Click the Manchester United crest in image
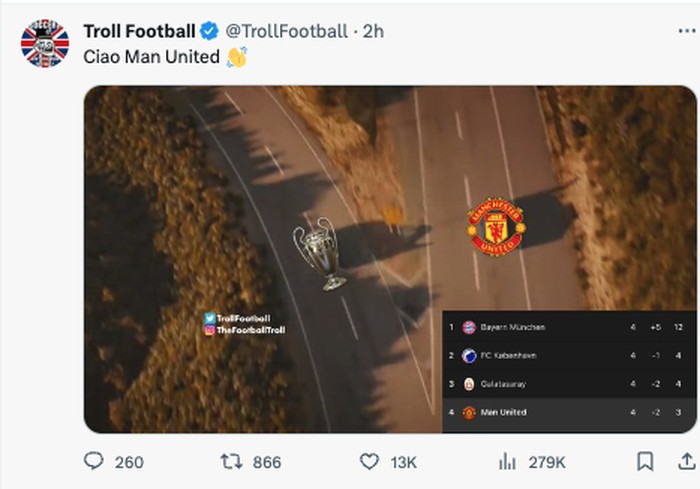The height and width of the screenshot is (489, 700). pyautogui.click(x=496, y=227)
